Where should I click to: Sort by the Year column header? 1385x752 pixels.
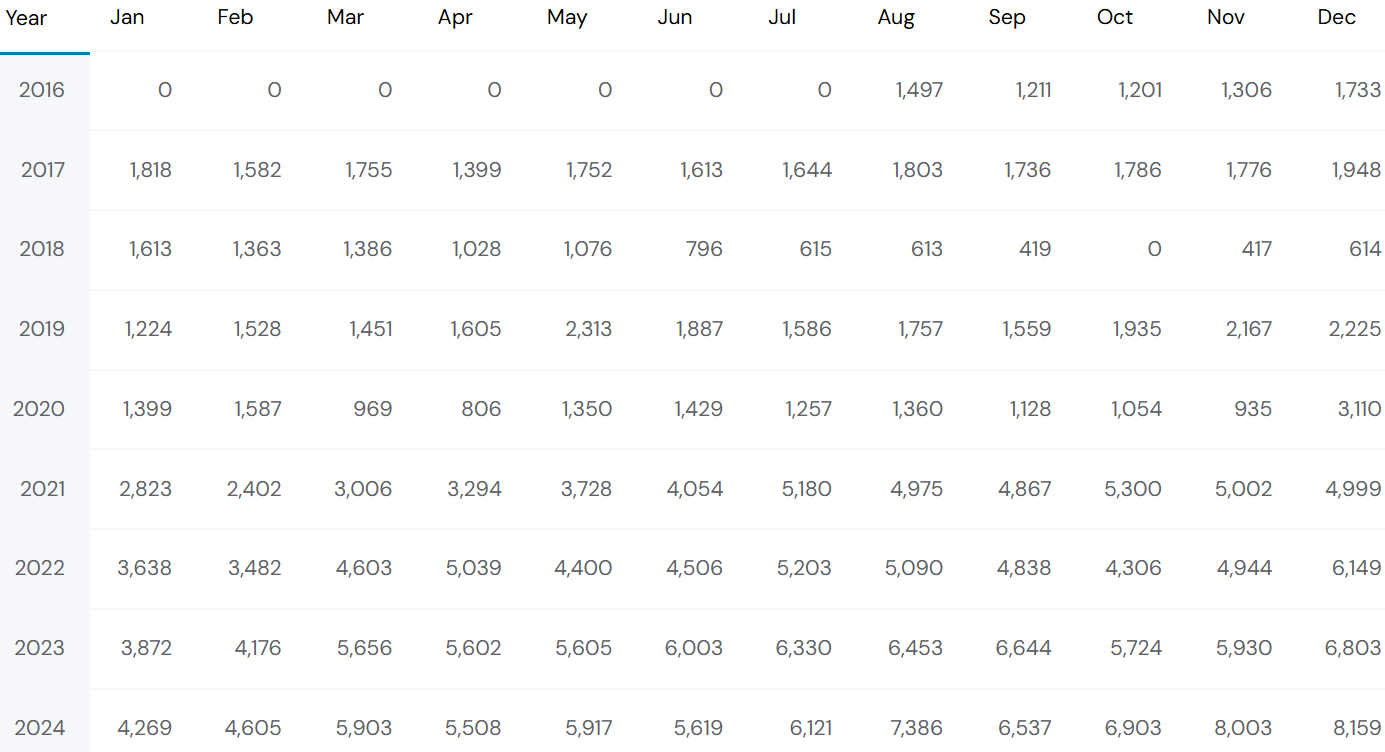pyautogui.click(x=27, y=18)
